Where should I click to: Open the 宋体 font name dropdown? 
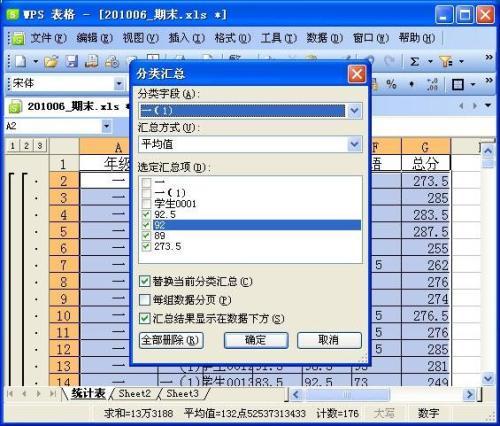point(119,83)
